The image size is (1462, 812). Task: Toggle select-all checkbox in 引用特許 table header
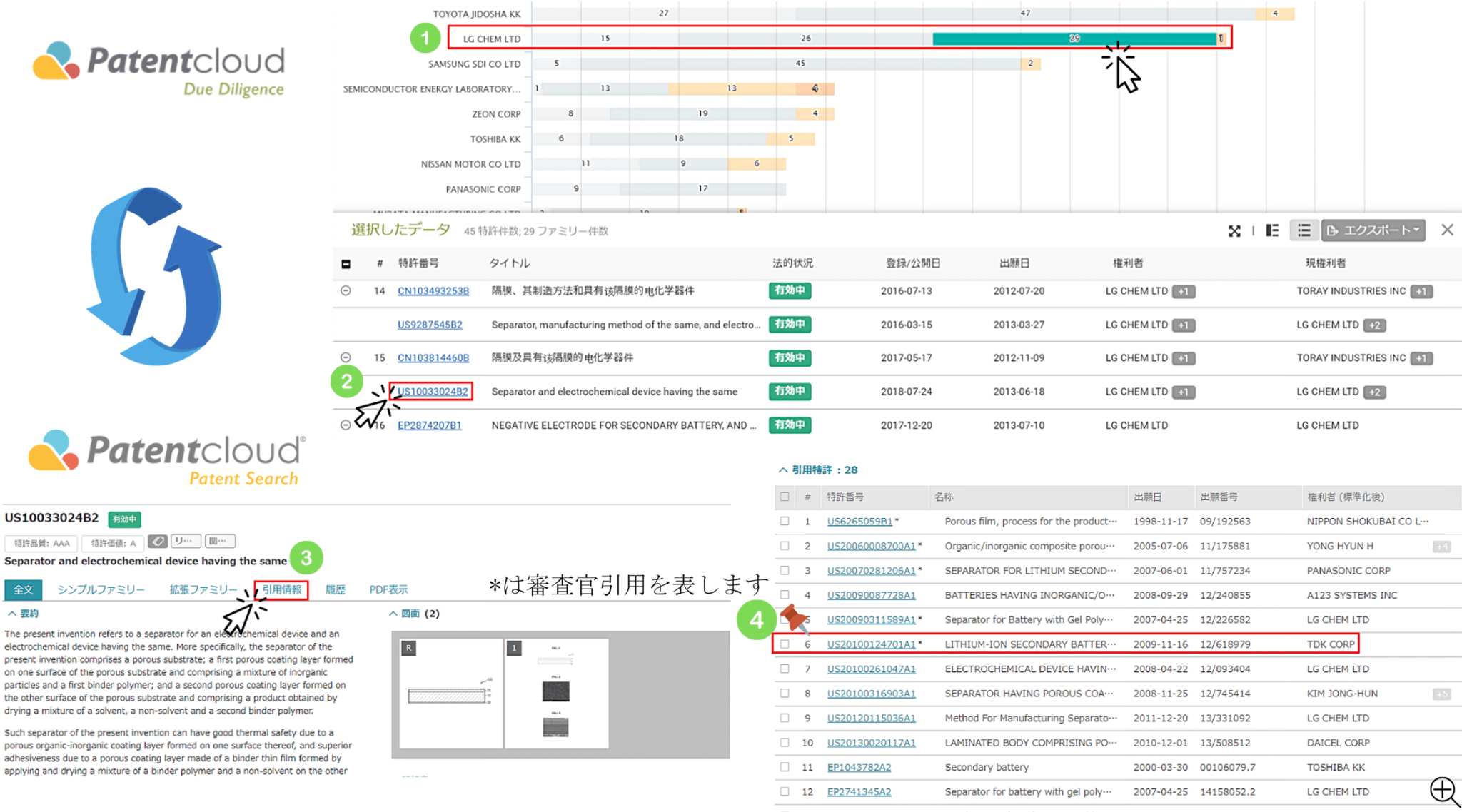point(785,497)
